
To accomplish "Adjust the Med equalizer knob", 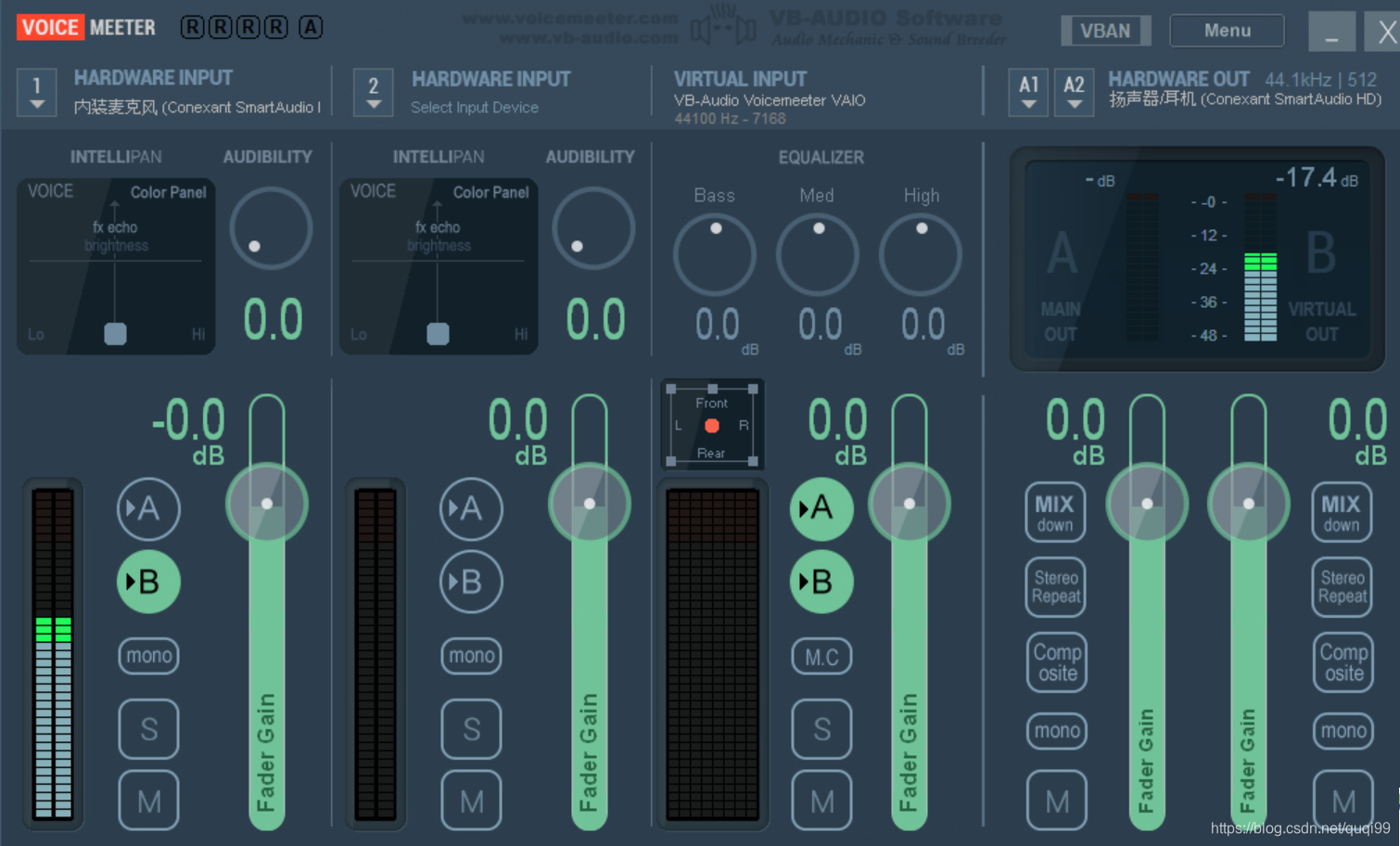I will pyautogui.click(x=818, y=255).
